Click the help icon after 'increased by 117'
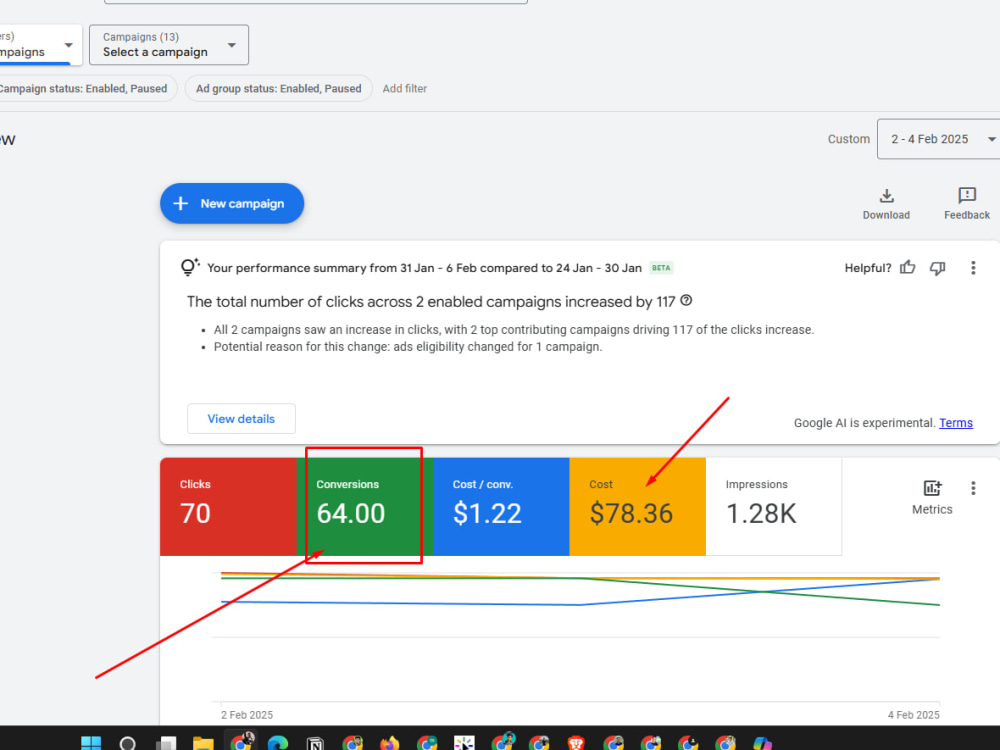Image resolution: width=1000 pixels, height=750 pixels. click(x=686, y=300)
